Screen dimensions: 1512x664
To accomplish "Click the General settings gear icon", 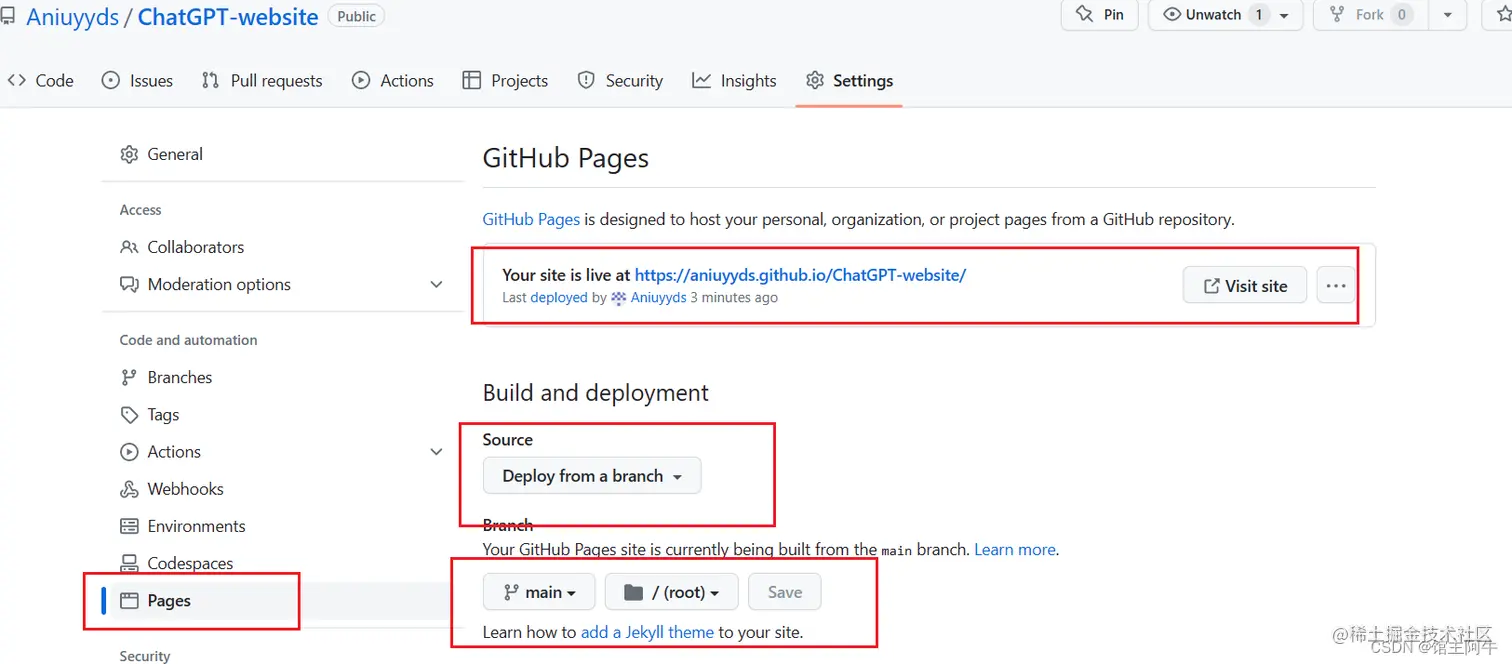I will [129, 154].
